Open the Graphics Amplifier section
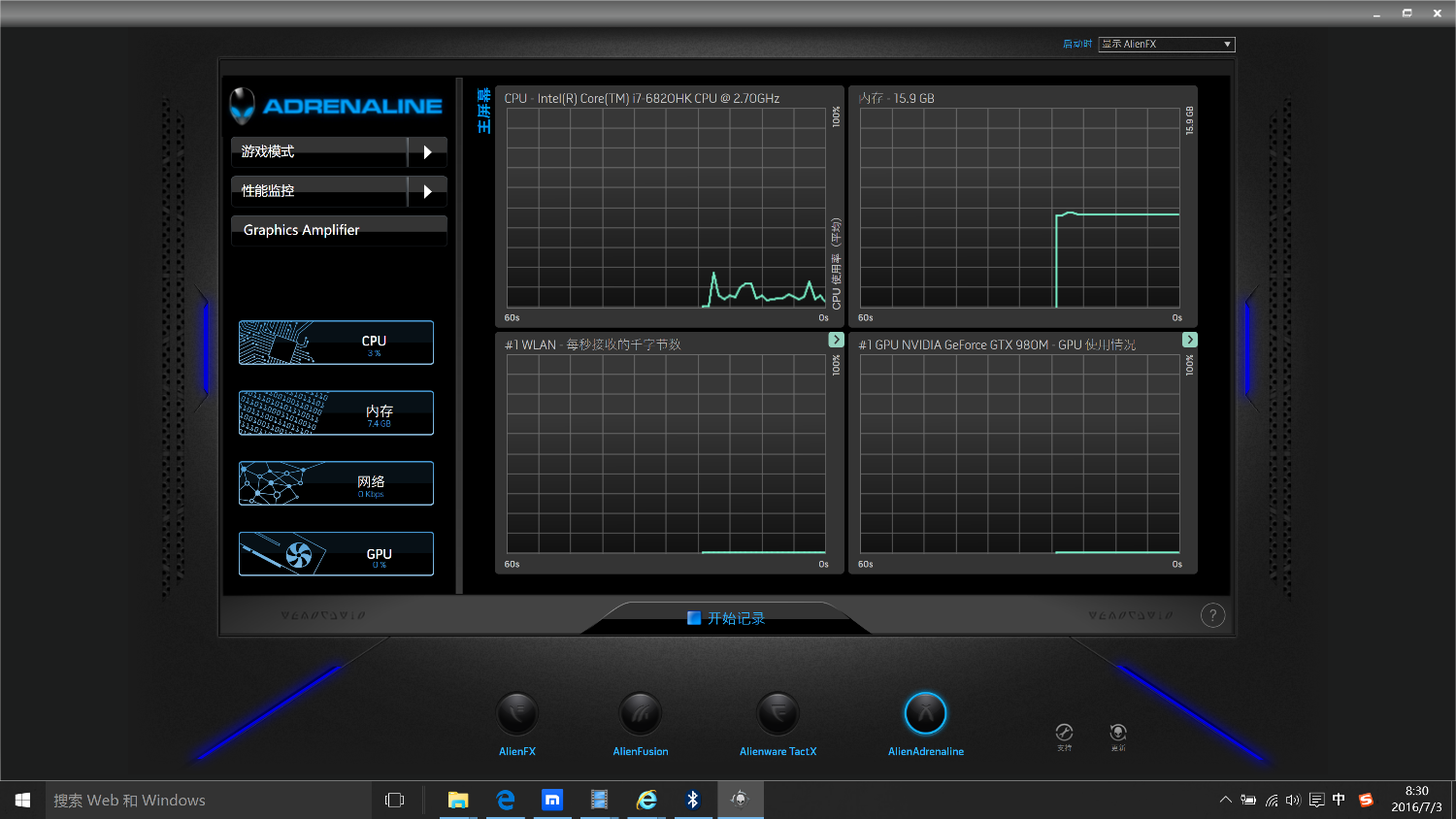The width and height of the screenshot is (1456, 819). pos(339,230)
